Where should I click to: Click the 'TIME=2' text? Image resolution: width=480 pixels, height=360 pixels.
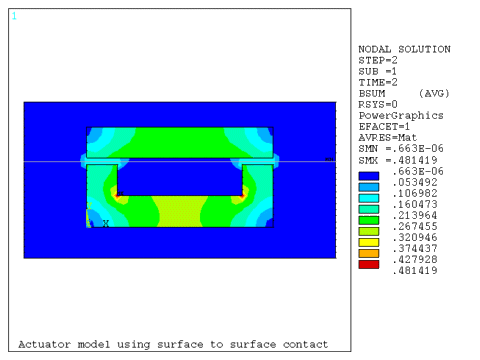click(378, 82)
